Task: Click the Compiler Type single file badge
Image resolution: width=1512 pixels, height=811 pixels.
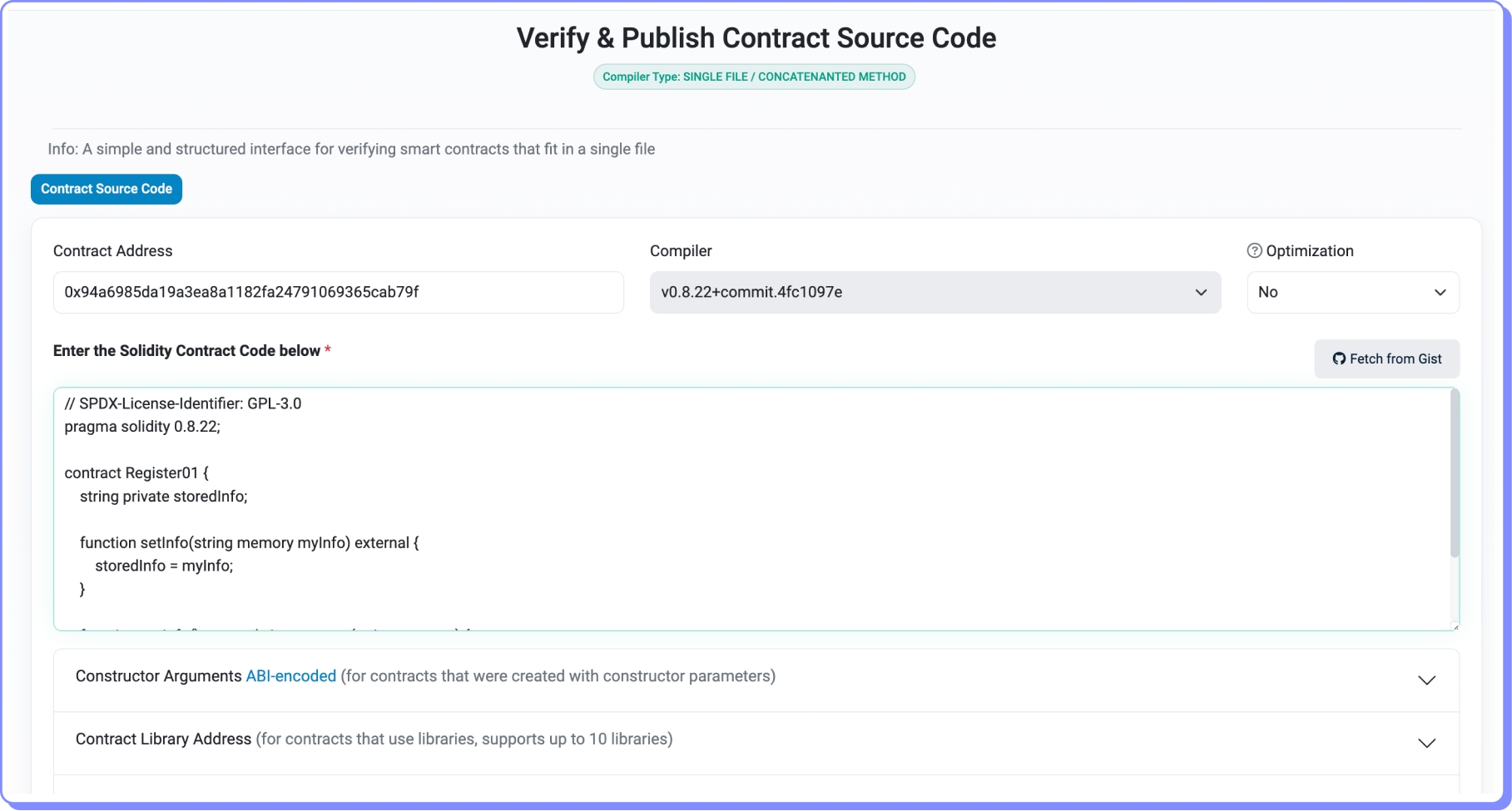Action: (x=754, y=77)
